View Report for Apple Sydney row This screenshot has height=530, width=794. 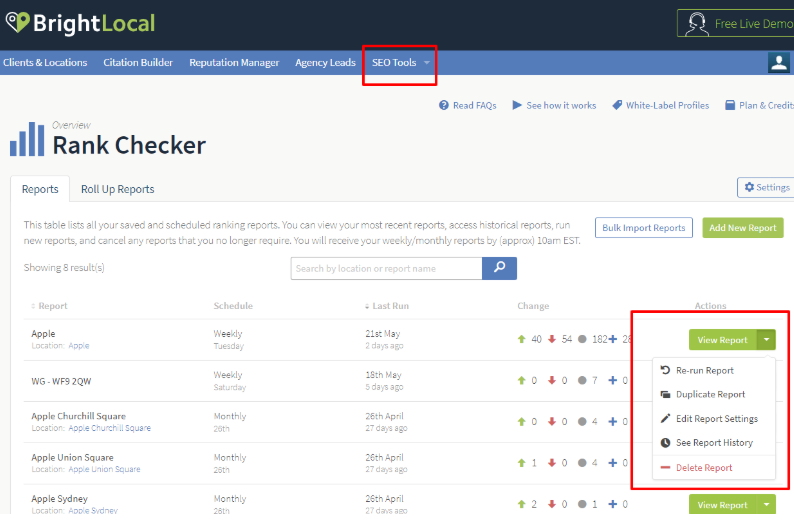point(723,505)
